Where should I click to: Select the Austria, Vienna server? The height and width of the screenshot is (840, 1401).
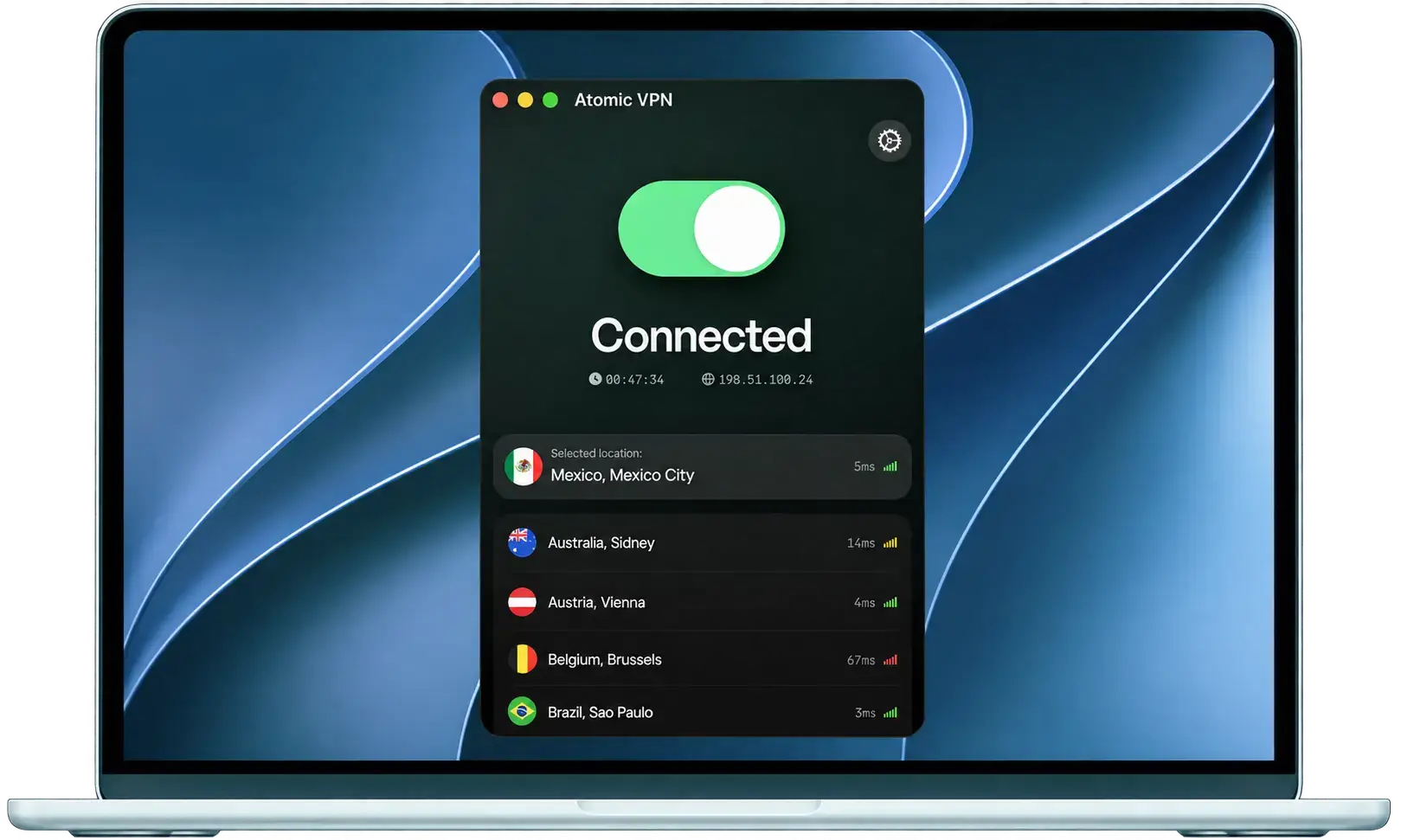(x=702, y=602)
